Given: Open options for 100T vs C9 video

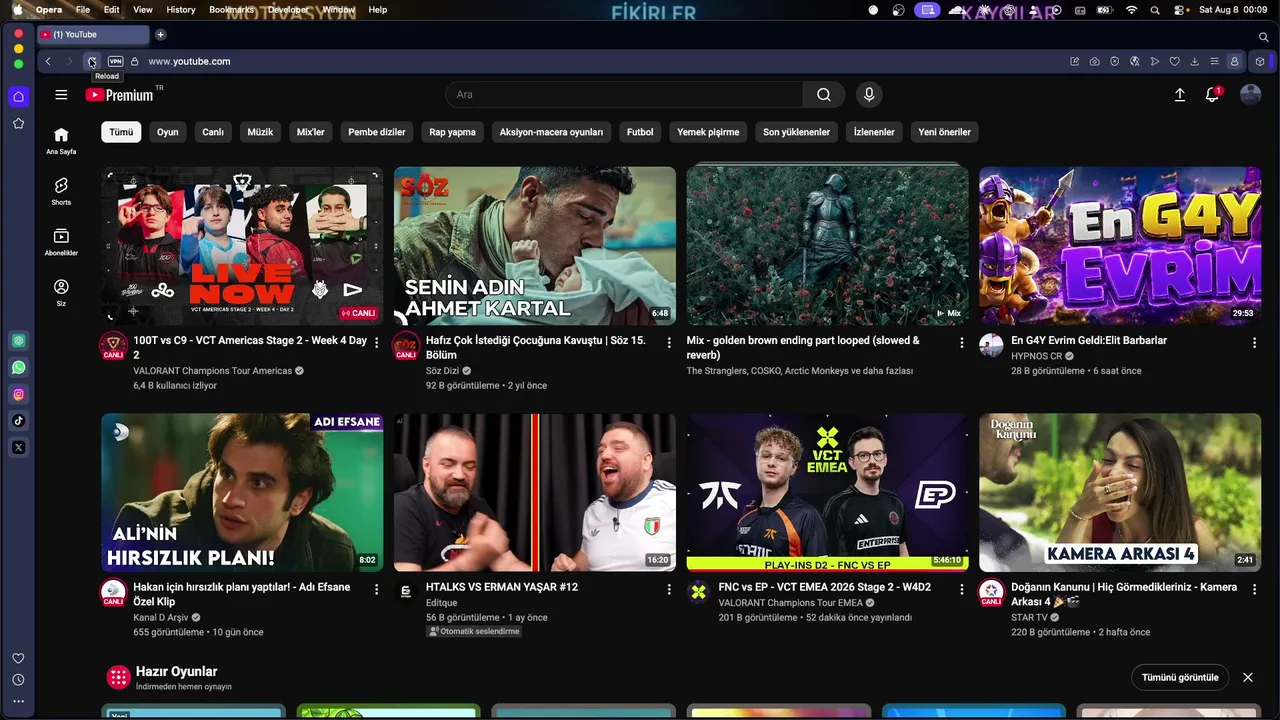Looking at the screenshot, I should click(377, 343).
